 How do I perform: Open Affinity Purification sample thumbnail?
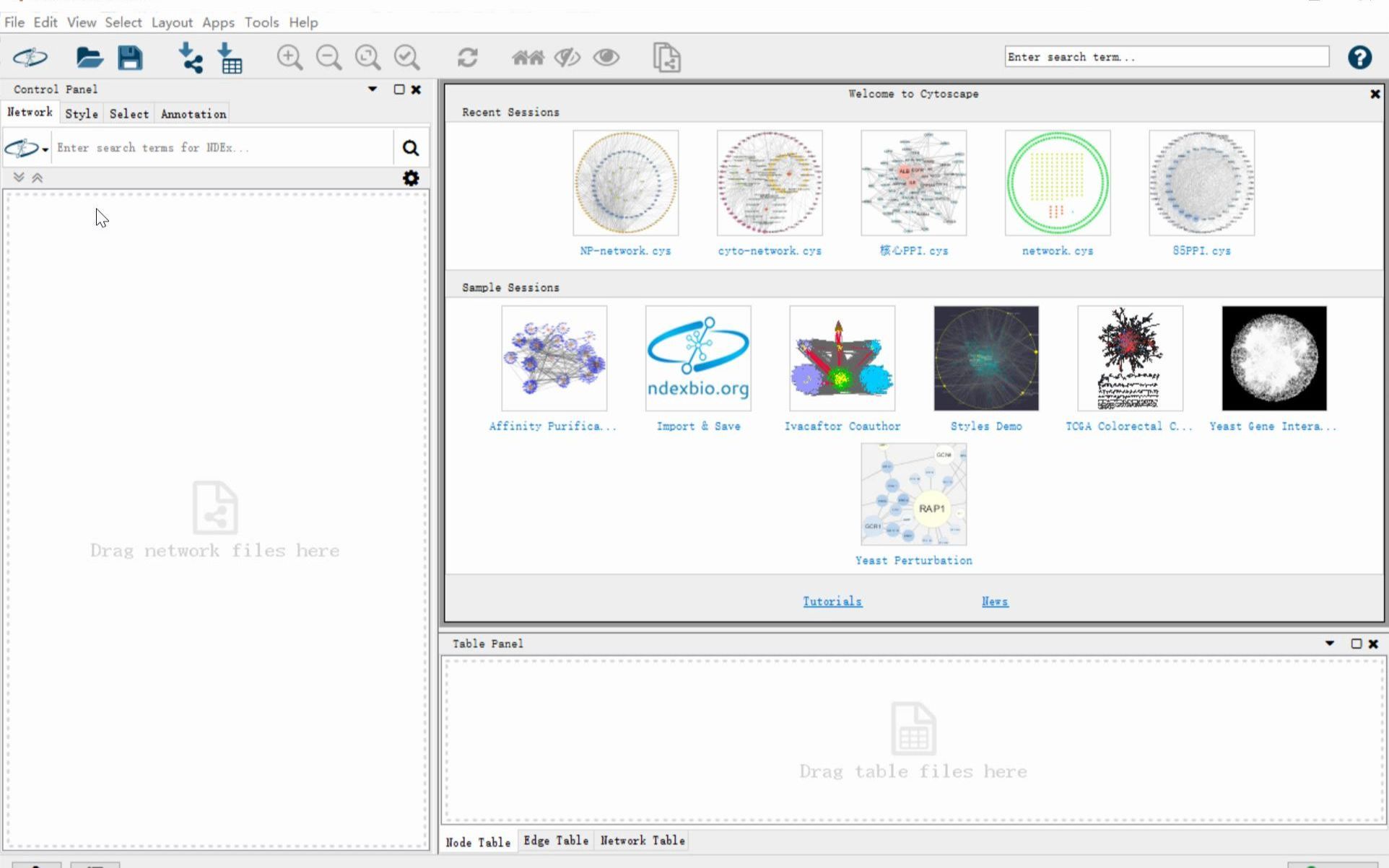554,358
